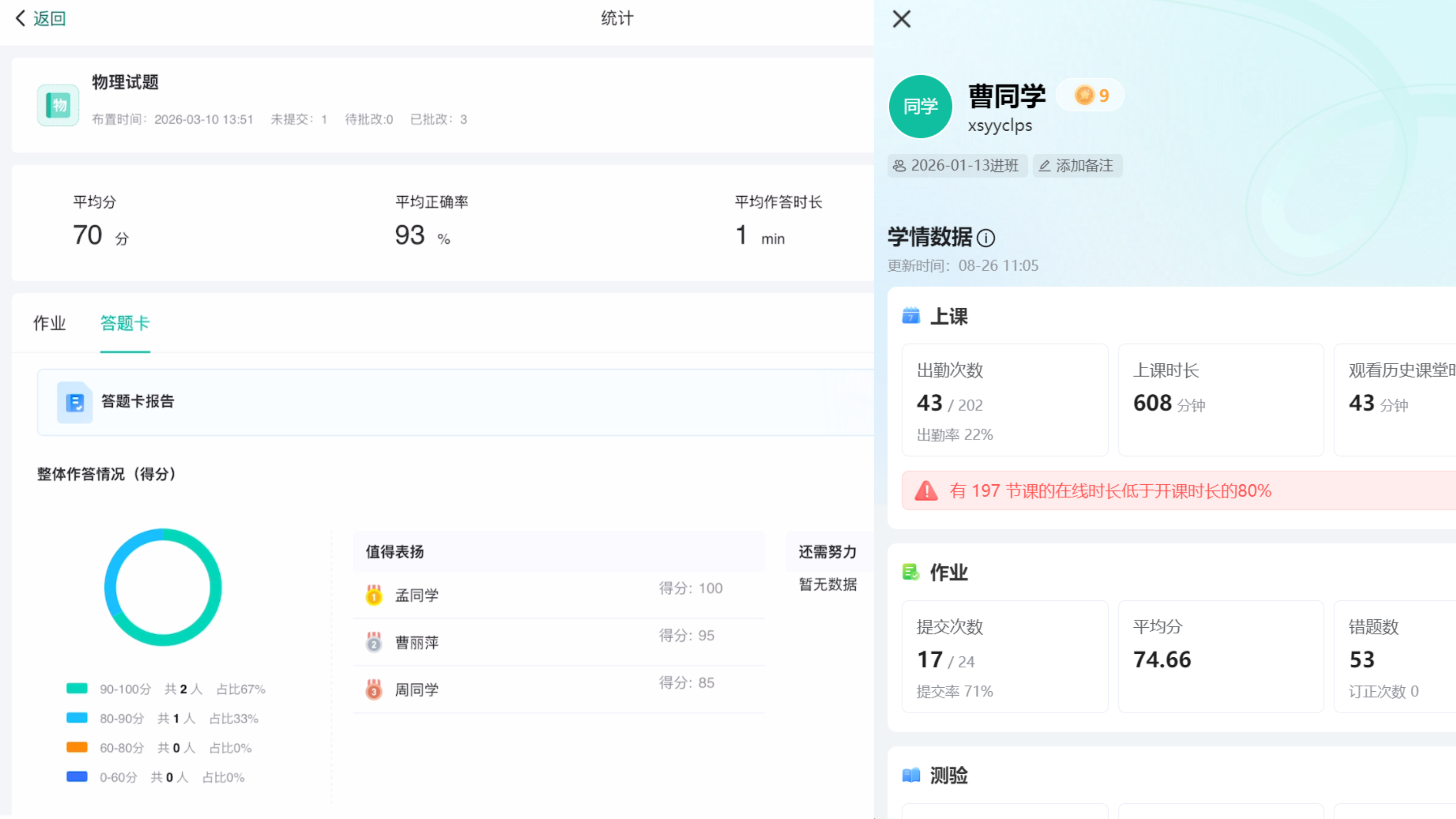Click the 统计 page title
Viewport: 1456px width, 819px height.
617,18
